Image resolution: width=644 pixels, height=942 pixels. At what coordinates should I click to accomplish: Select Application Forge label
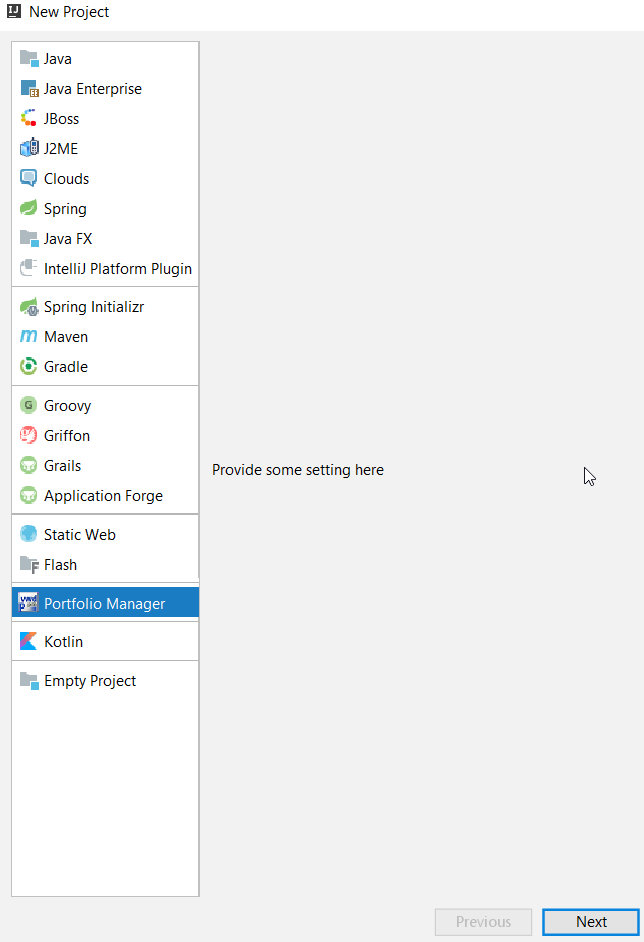(x=103, y=496)
